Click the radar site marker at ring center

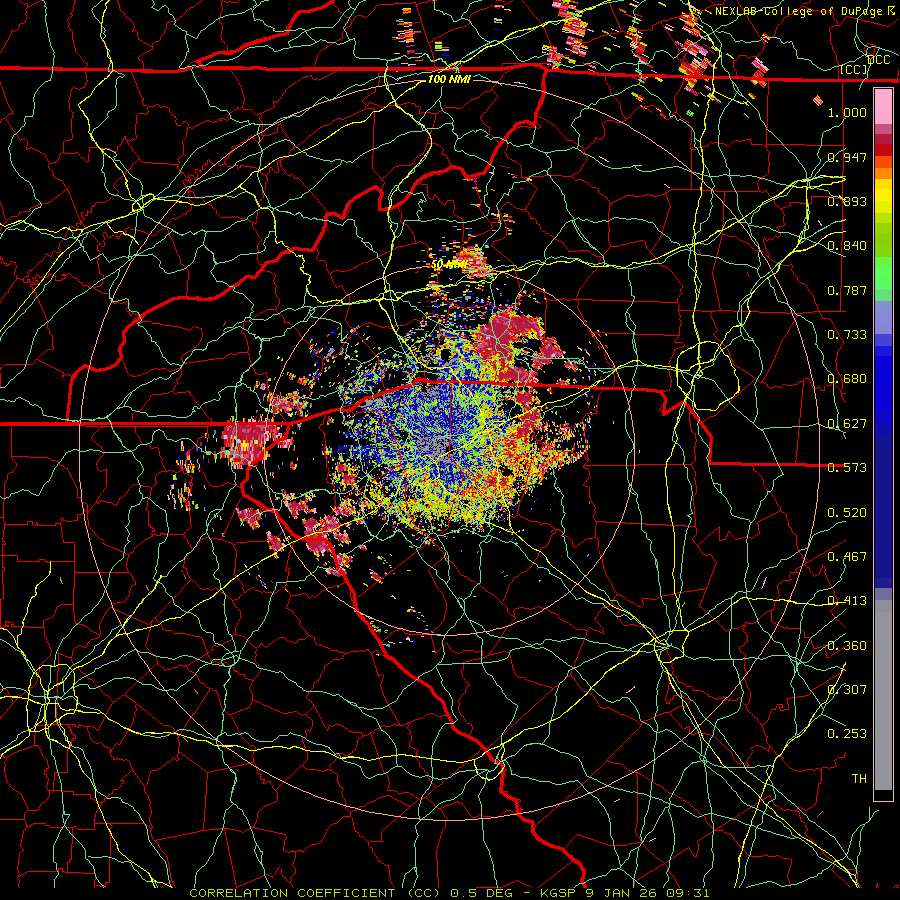tap(449, 450)
